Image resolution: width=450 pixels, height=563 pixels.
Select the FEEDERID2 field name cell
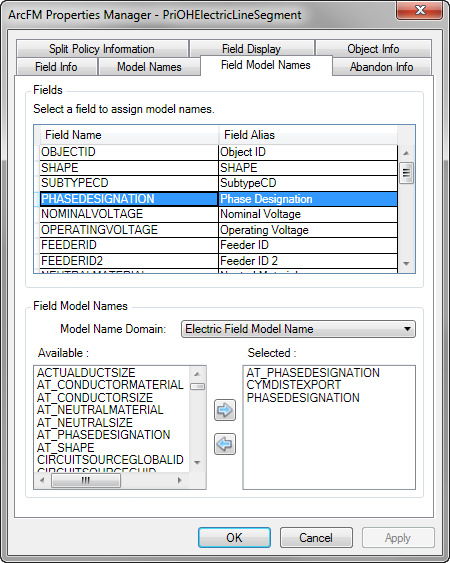pyautogui.click(x=129, y=261)
